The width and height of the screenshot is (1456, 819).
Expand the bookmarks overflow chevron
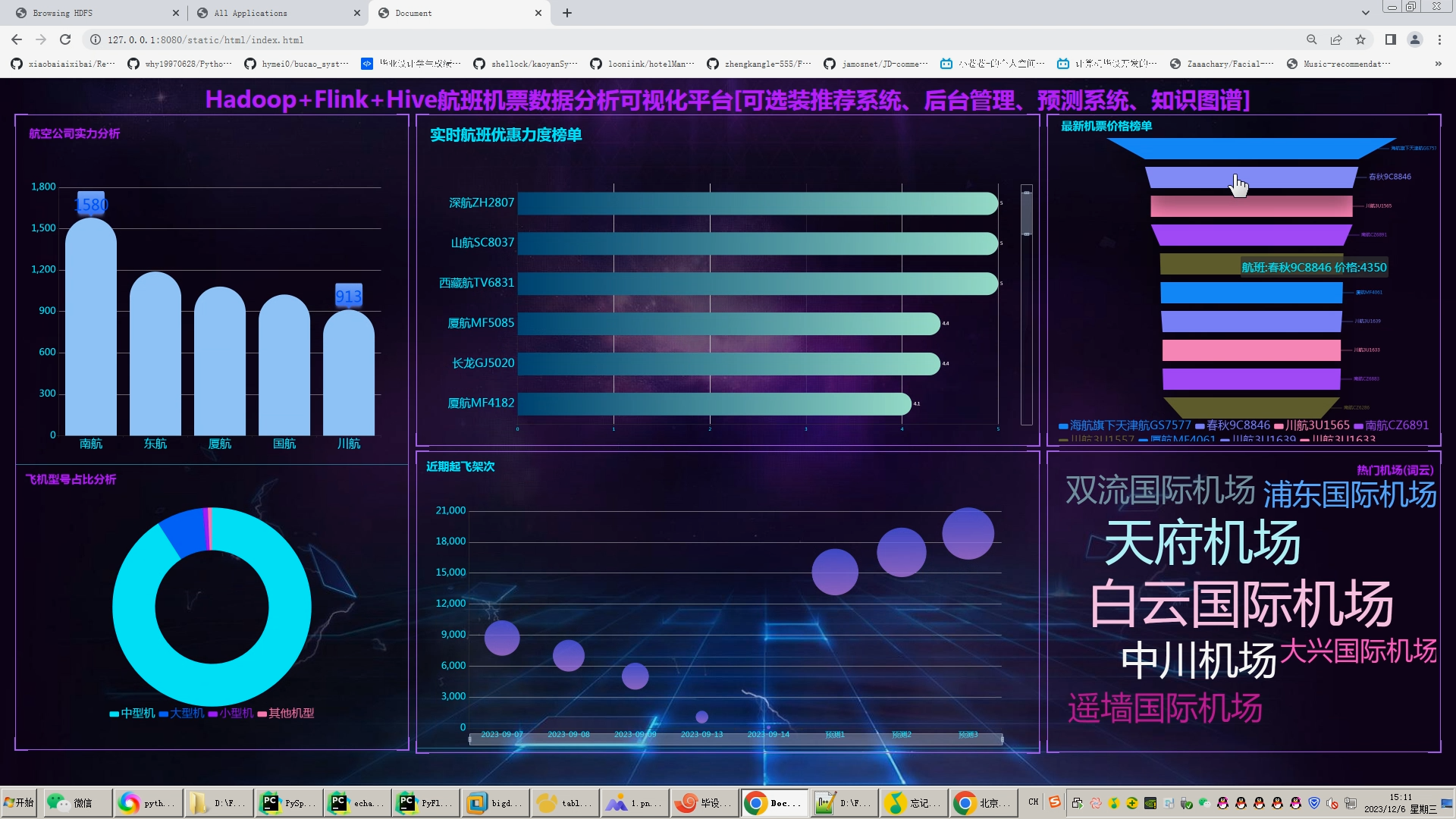click(x=1439, y=64)
